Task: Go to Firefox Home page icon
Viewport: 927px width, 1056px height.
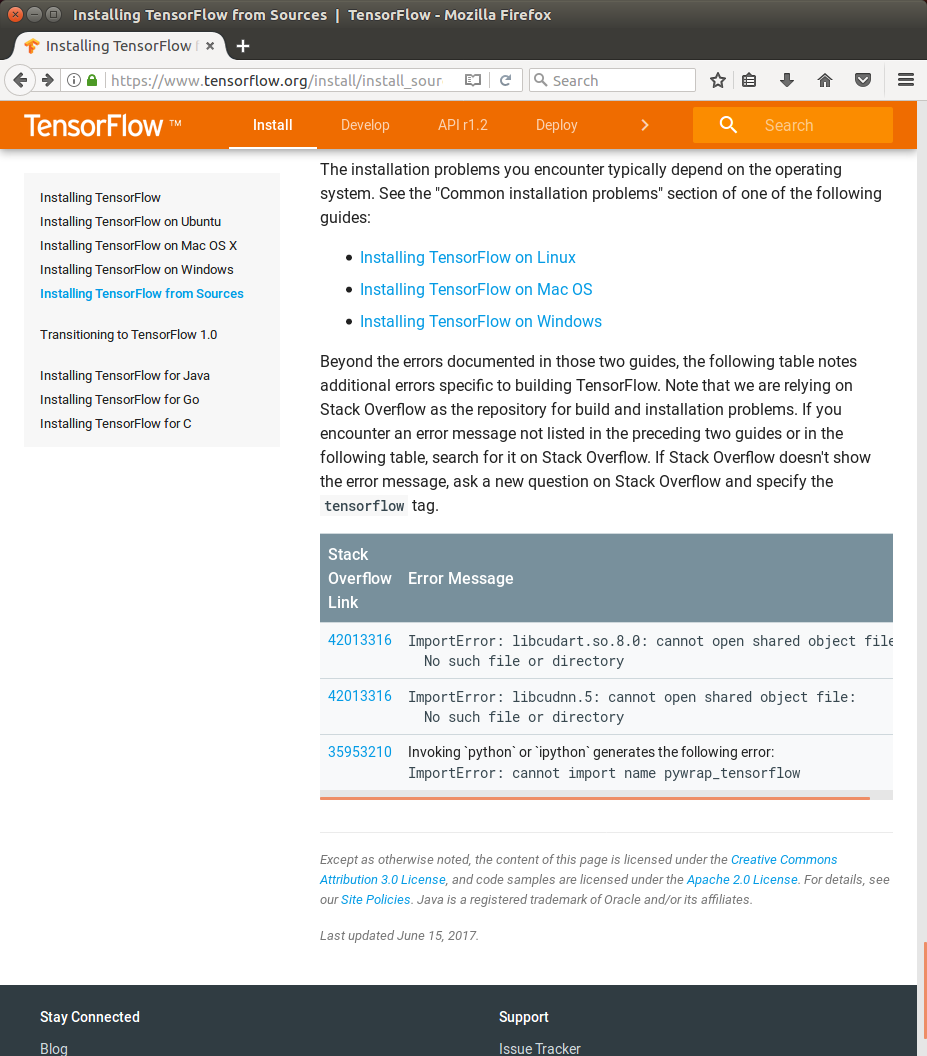Action: 825,80
